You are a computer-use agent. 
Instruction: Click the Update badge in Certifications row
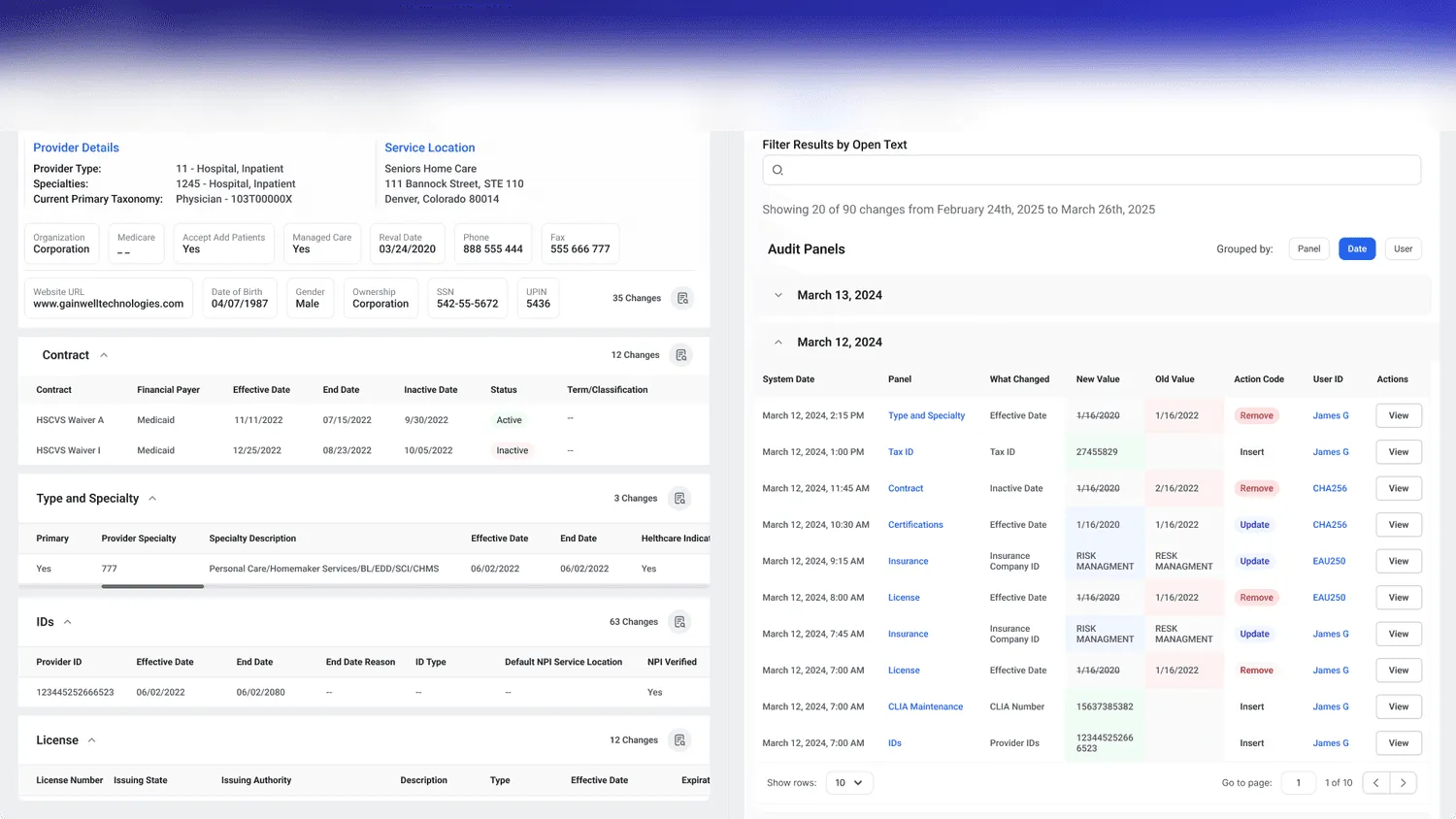[1254, 525]
